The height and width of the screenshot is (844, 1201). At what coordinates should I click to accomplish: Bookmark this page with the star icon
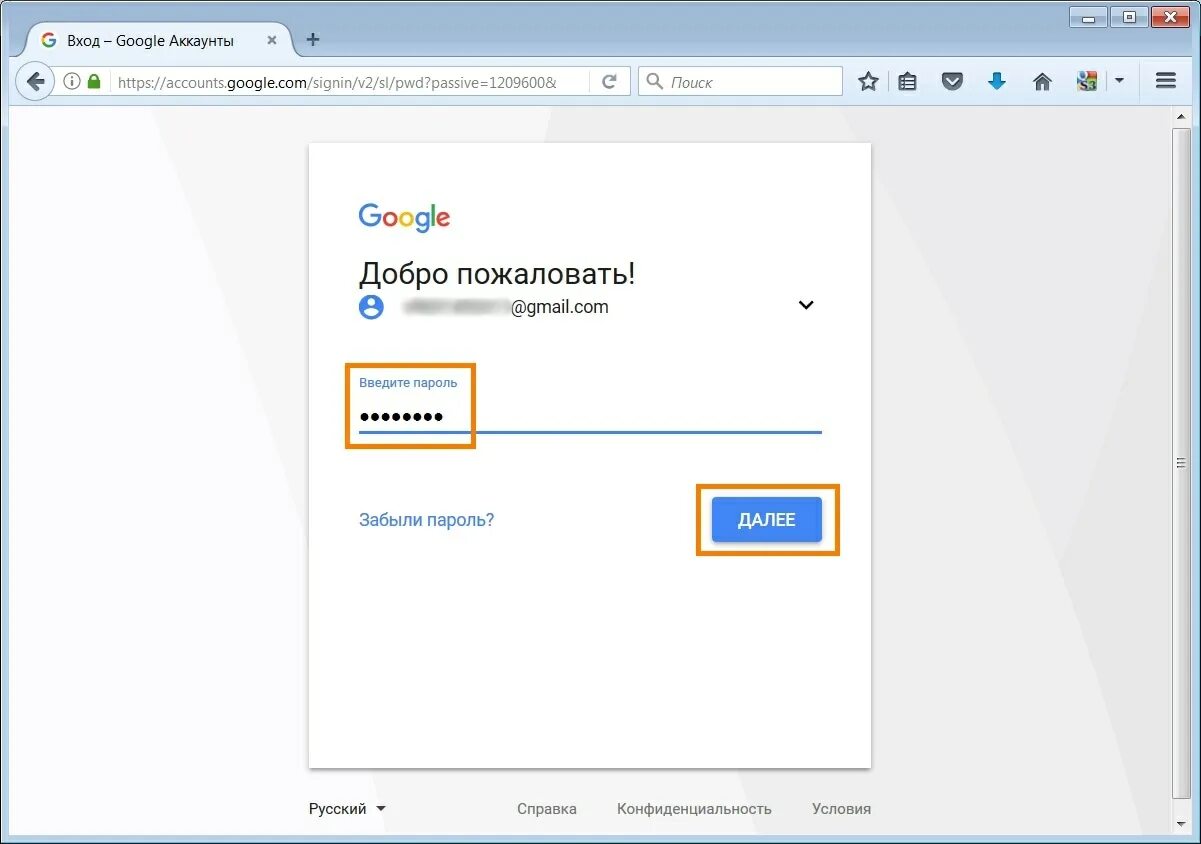pos(868,82)
